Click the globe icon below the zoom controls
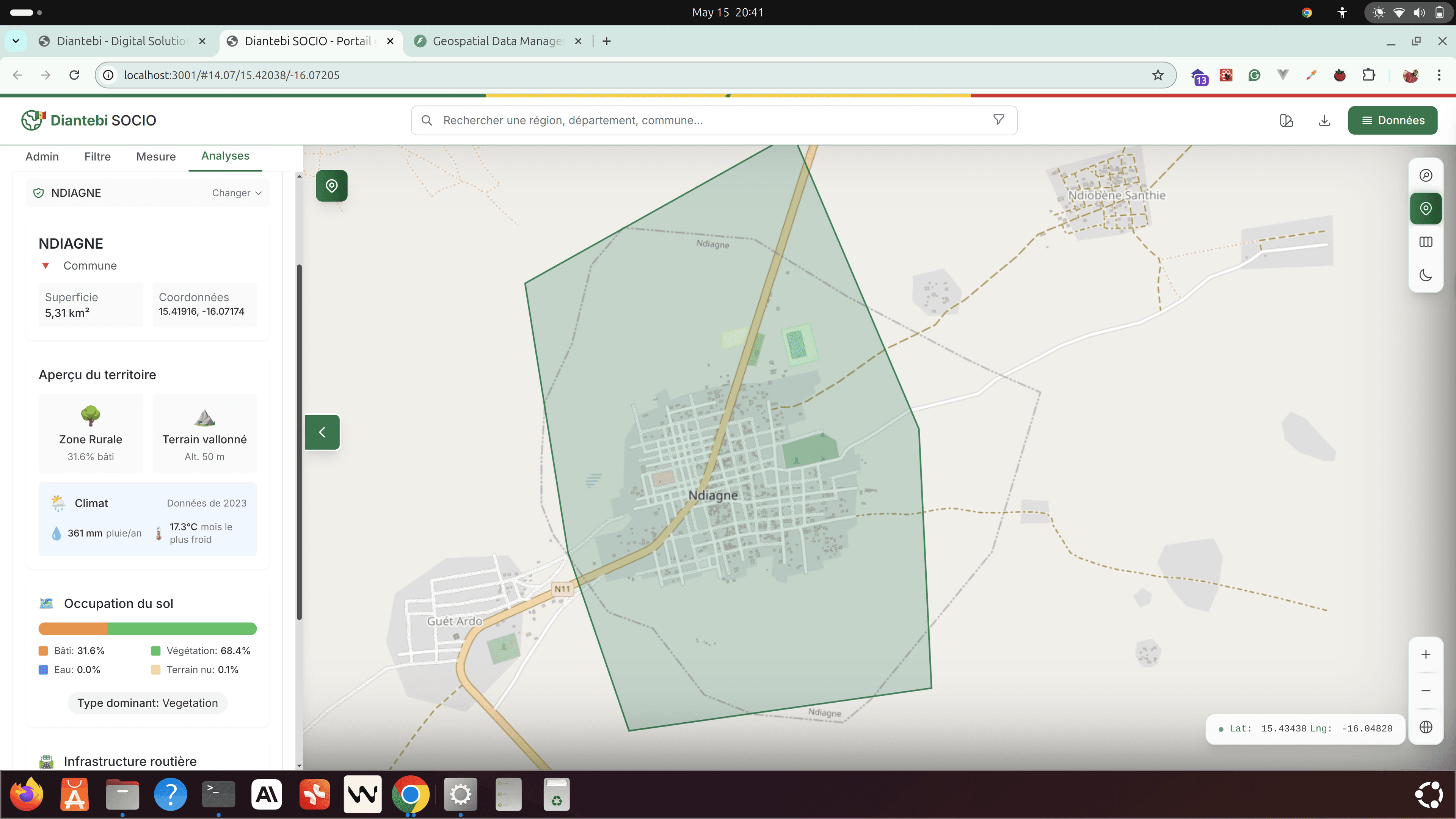 pos(1426,727)
